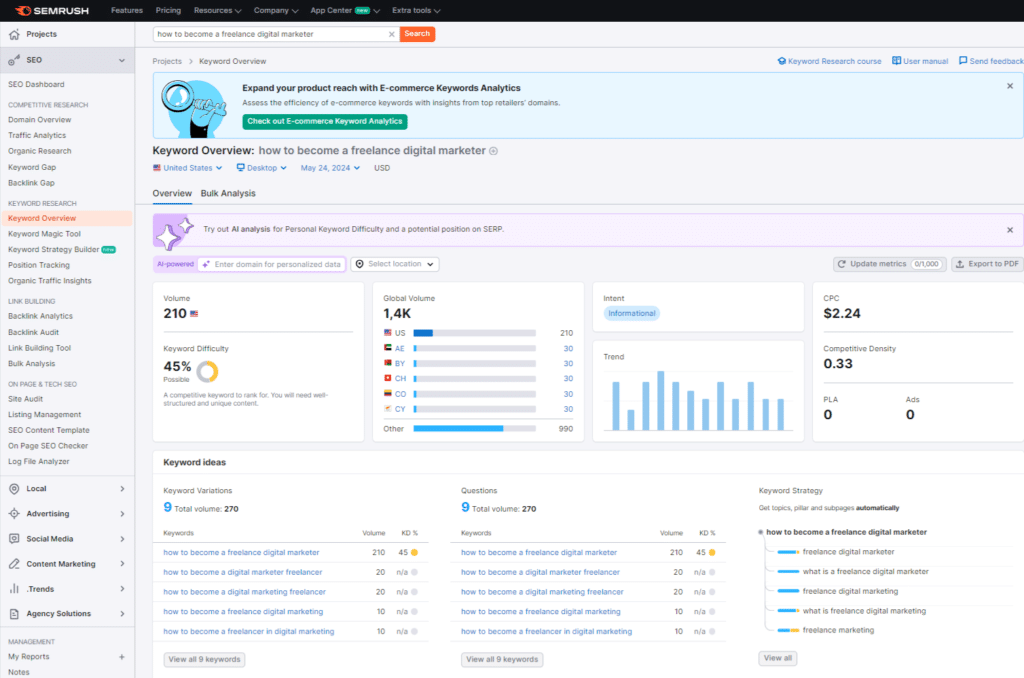This screenshot has height=678, width=1024.
Task: Open the Select location dropdown
Action: pos(395,264)
